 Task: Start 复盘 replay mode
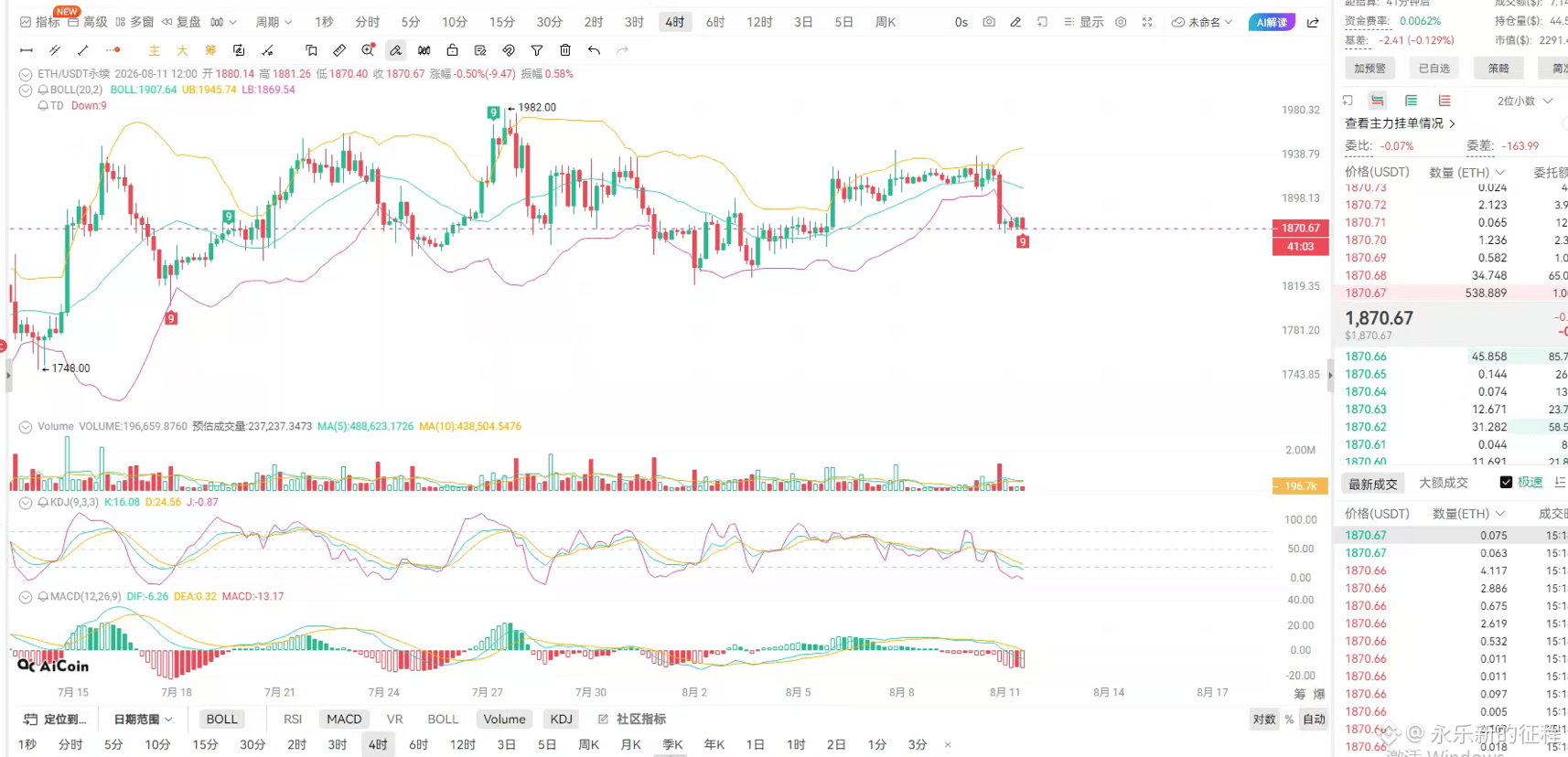(181, 22)
